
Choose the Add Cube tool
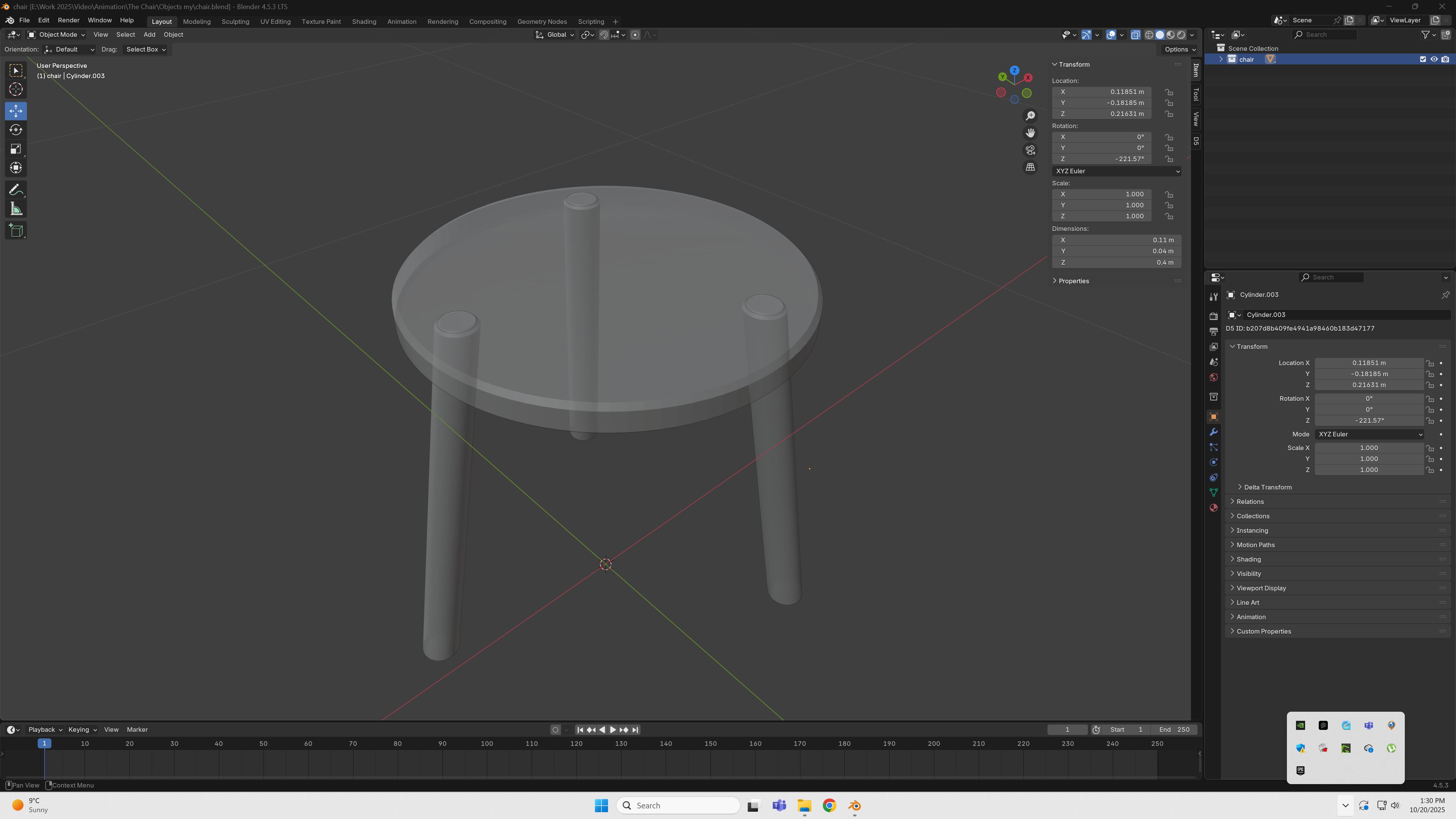[16, 231]
